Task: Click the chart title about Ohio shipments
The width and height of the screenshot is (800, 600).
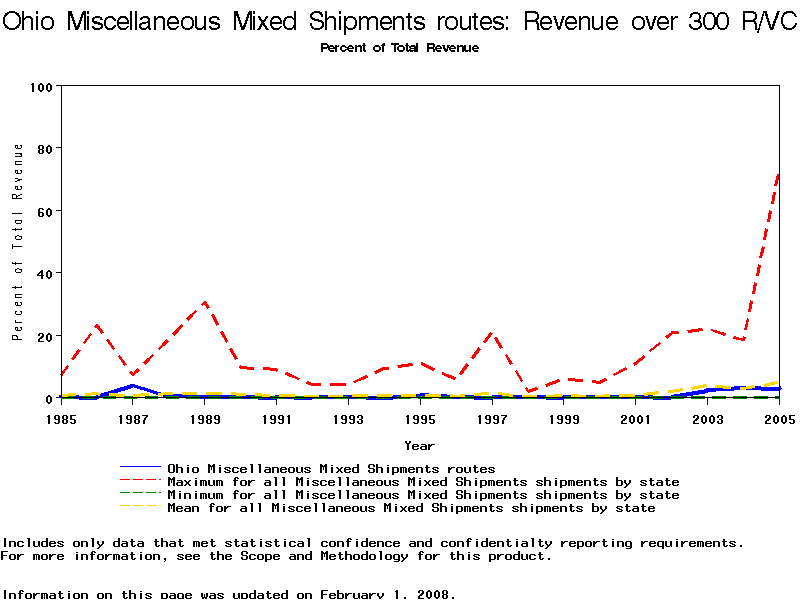Action: click(x=400, y=22)
